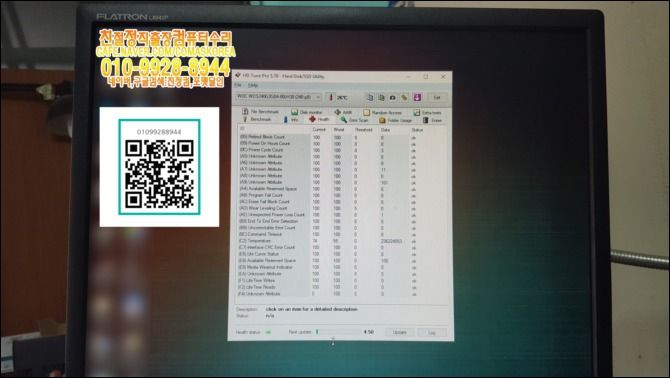670x378 pixels.
Task: Switch to the Error Scan tab
Action: tap(354, 120)
